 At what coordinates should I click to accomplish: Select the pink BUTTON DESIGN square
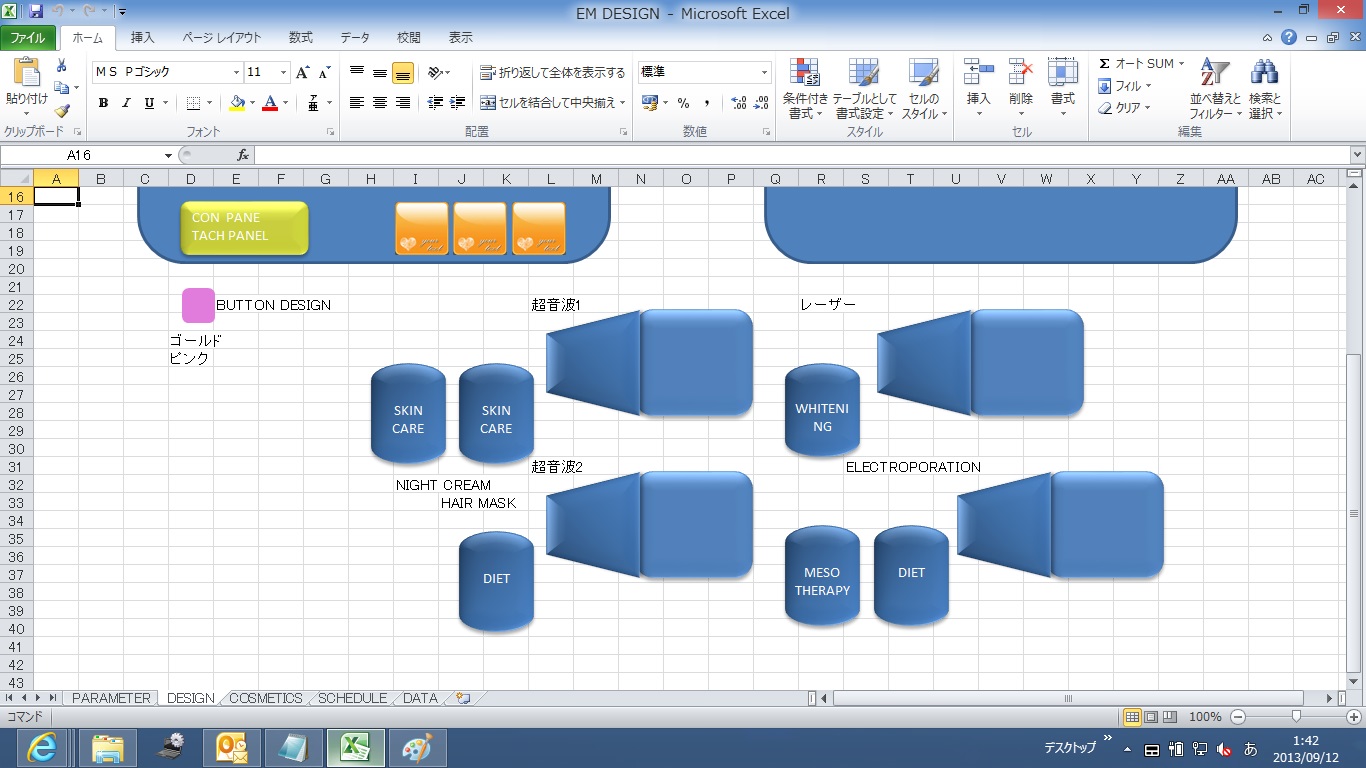[x=198, y=306]
